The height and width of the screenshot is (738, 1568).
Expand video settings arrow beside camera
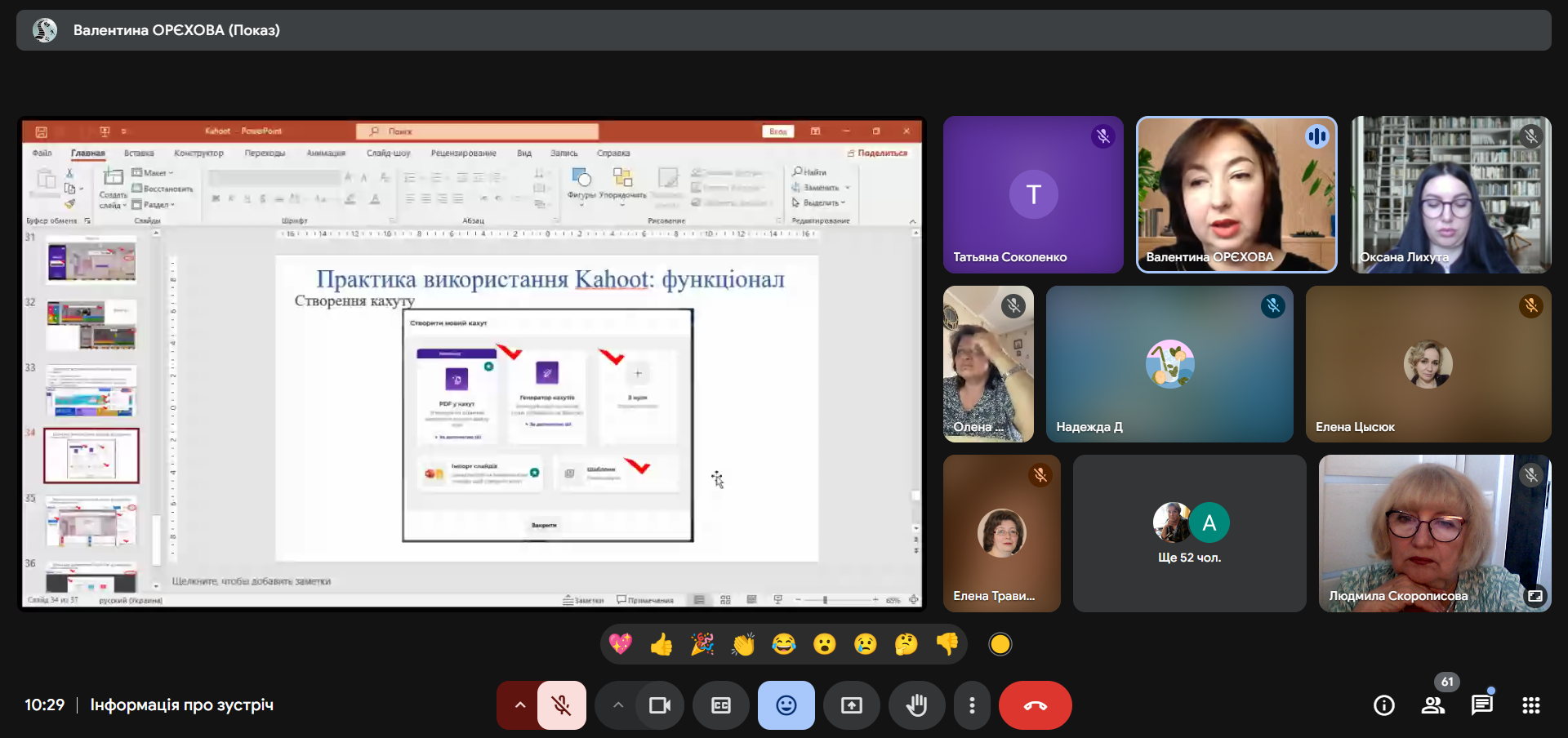[x=618, y=705]
